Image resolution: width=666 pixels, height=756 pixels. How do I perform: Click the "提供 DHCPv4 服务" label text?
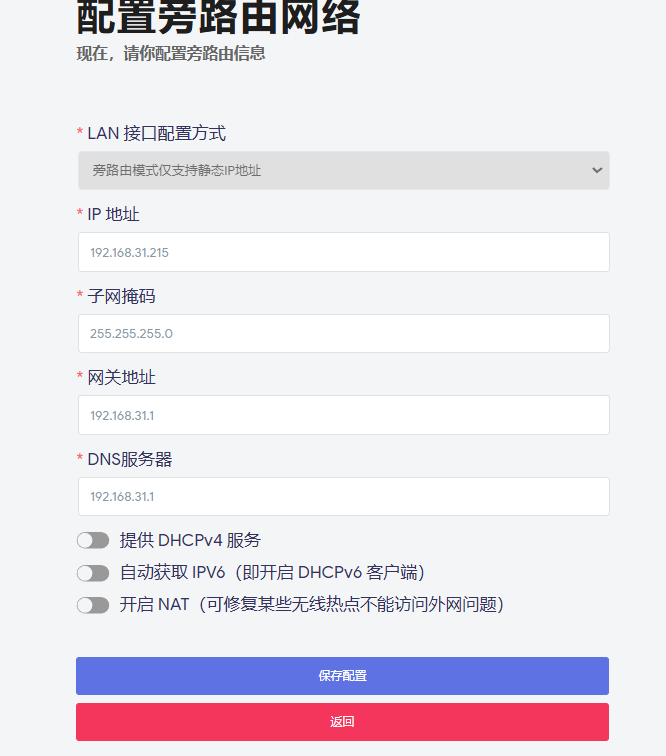pyautogui.click(x=190, y=540)
